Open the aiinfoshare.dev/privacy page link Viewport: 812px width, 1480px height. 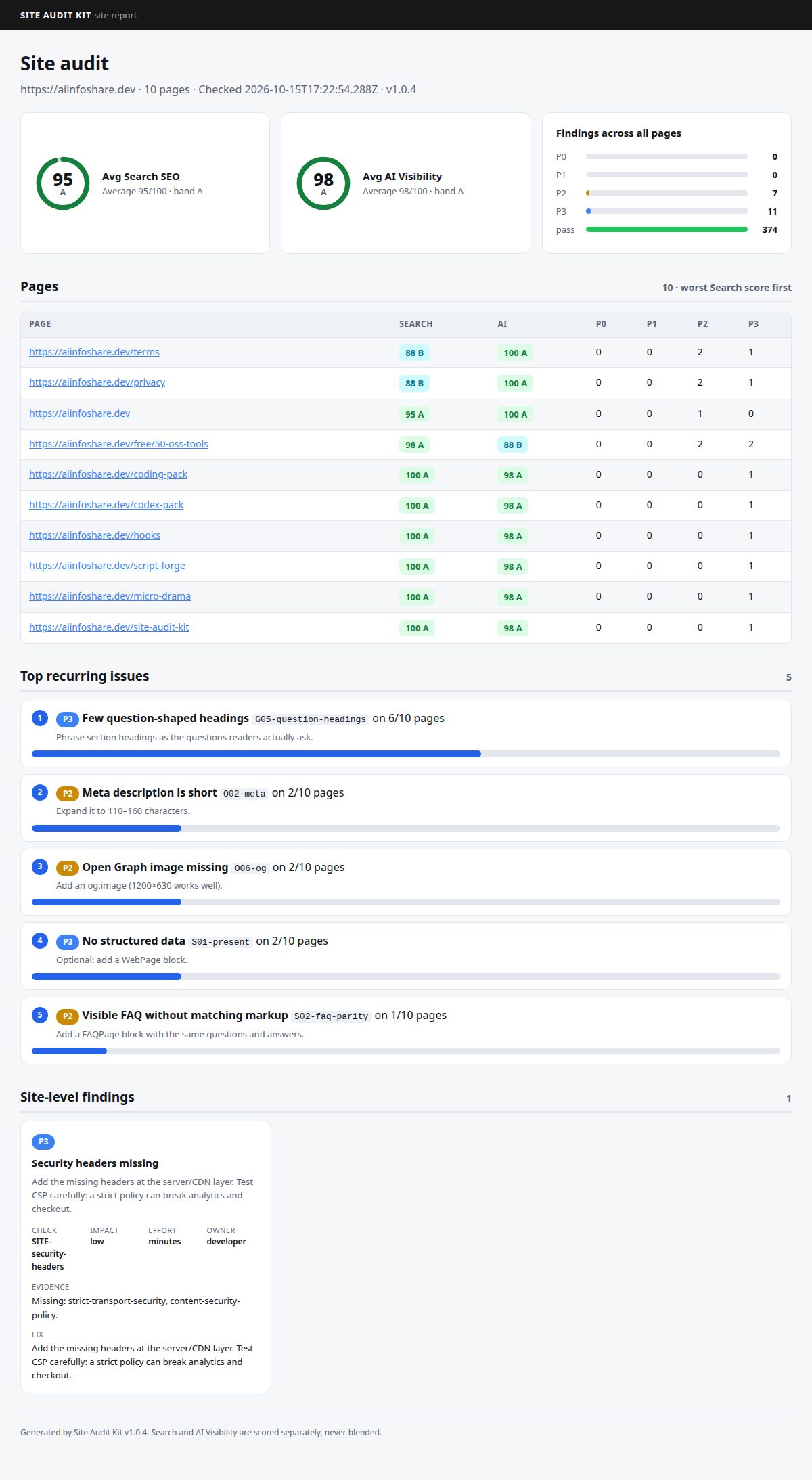[x=97, y=382]
